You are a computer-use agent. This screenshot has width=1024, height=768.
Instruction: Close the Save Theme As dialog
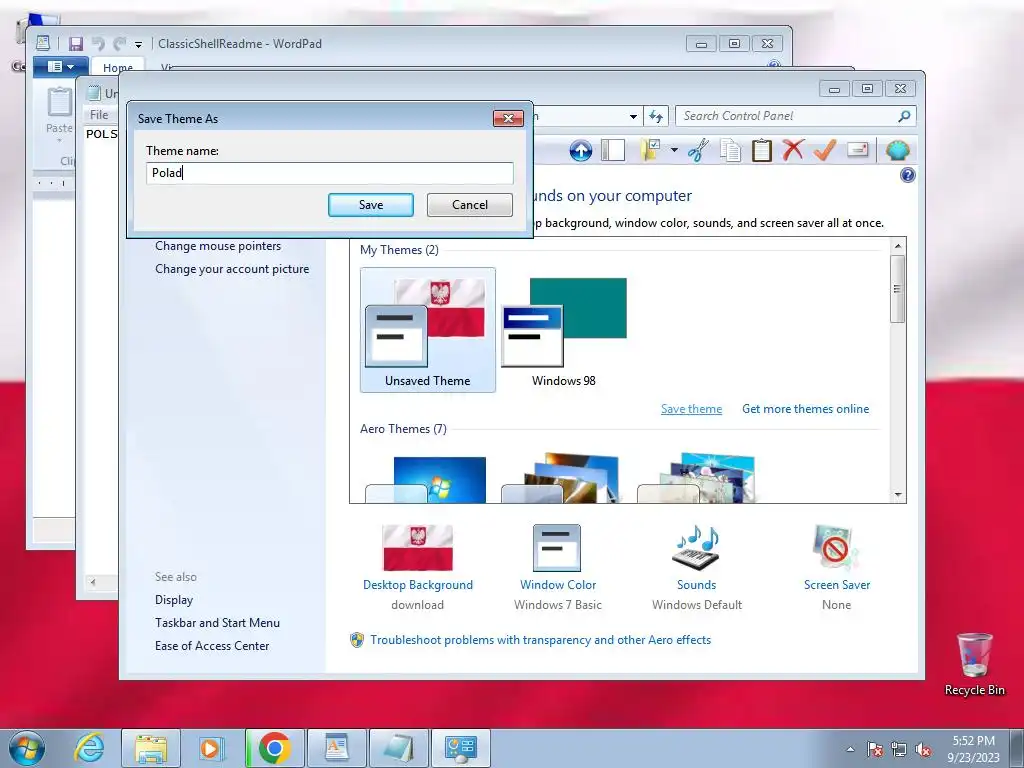pos(508,118)
